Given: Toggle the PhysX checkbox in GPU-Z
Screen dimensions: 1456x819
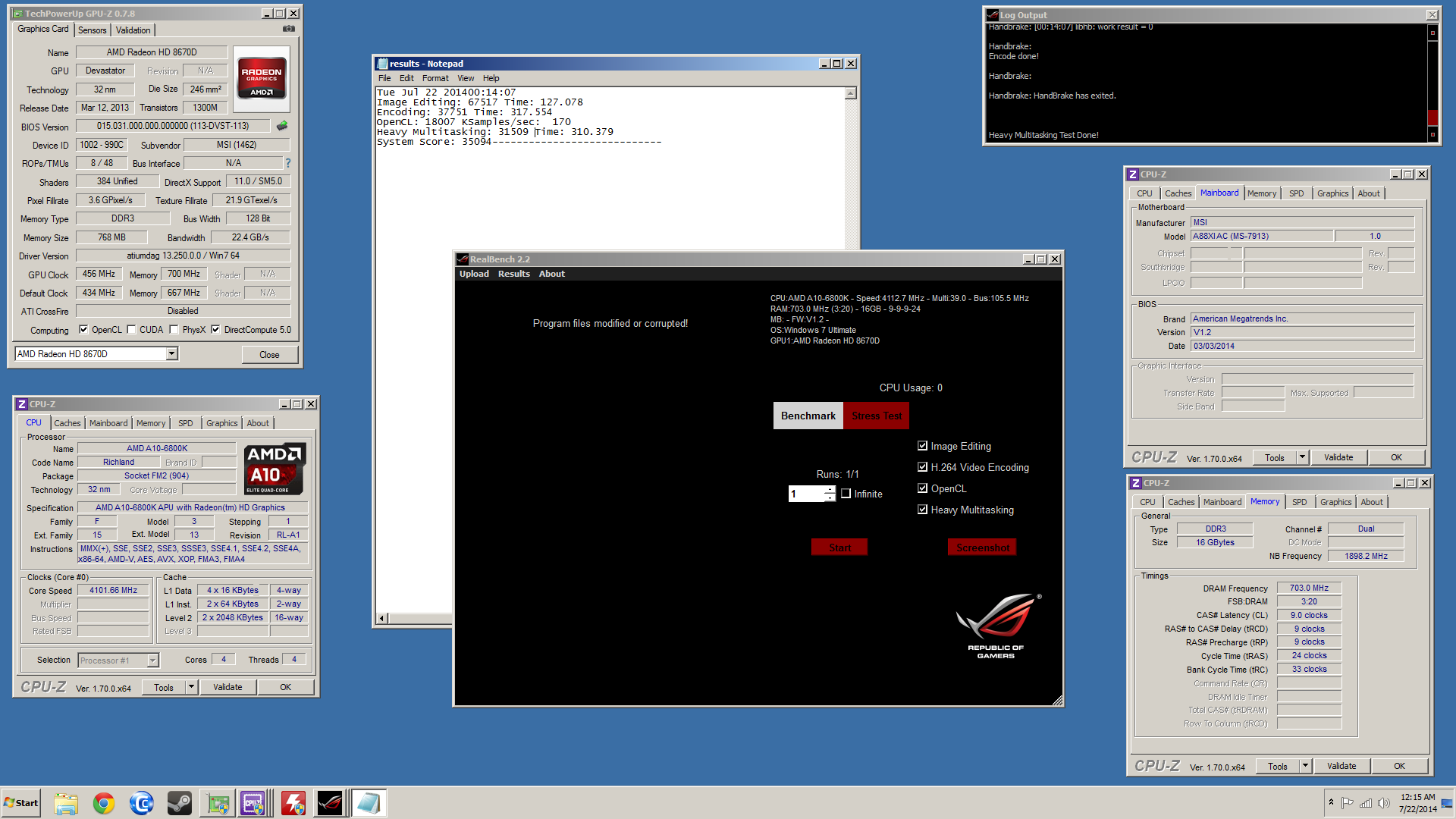Looking at the screenshot, I should tap(174, 329).
